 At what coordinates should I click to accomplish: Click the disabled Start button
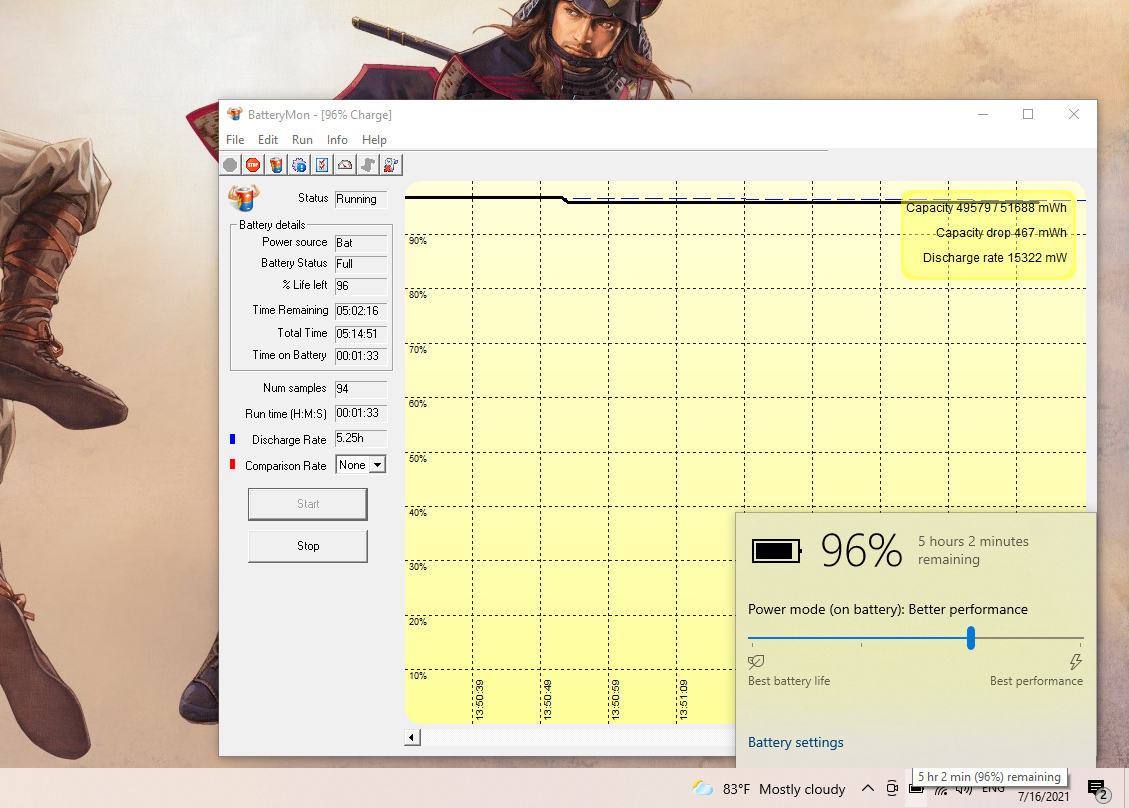point(307,504)
